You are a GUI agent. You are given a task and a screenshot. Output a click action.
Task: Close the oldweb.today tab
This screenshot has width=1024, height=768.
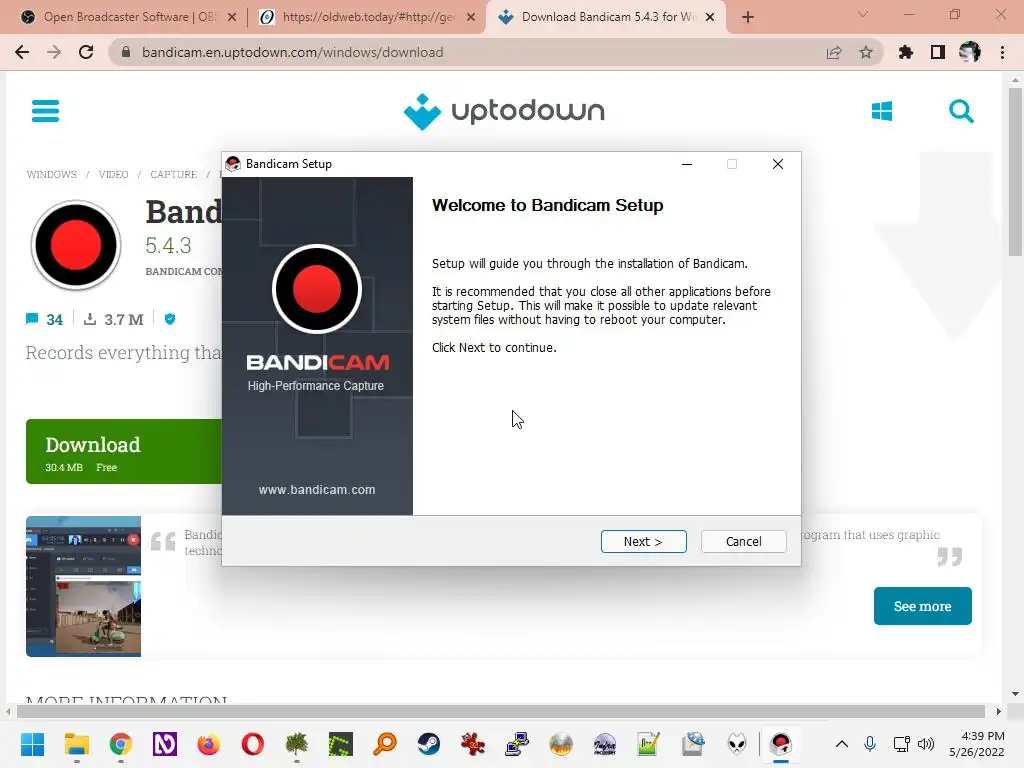click(471, 17)
